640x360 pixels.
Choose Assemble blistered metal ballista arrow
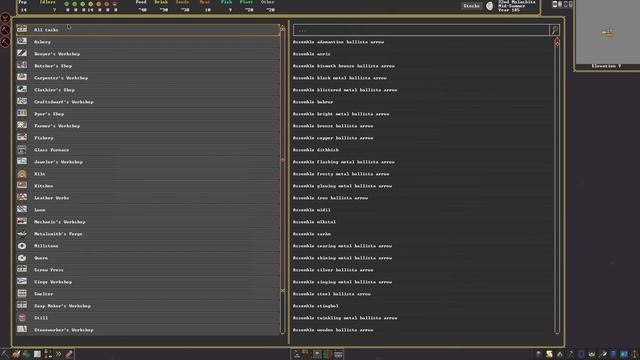[345, 90]
